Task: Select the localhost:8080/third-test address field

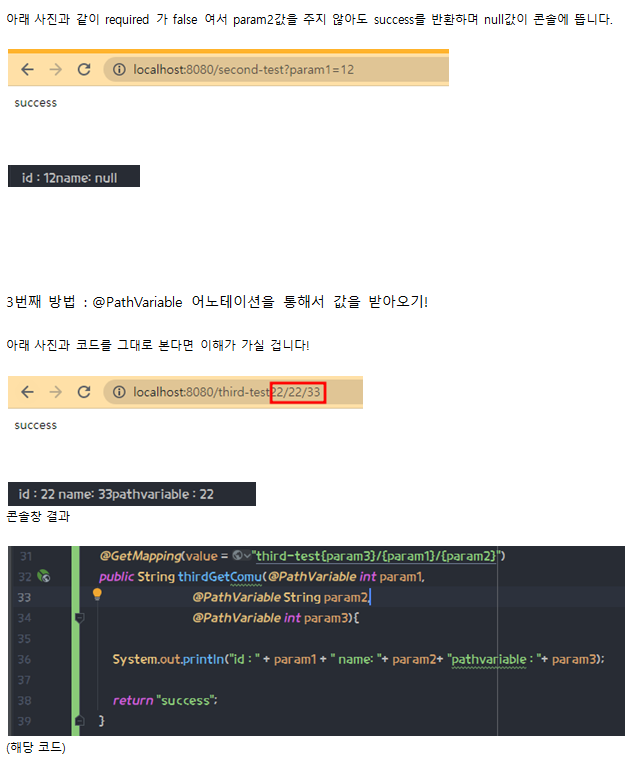Action: 233,392
